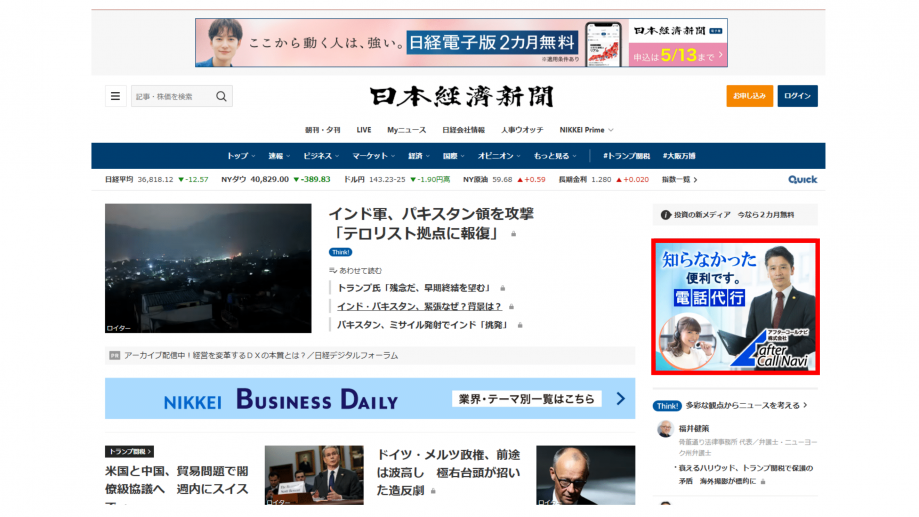Open the 日本経済新聞 logo homepage link

tap(461, 97)
